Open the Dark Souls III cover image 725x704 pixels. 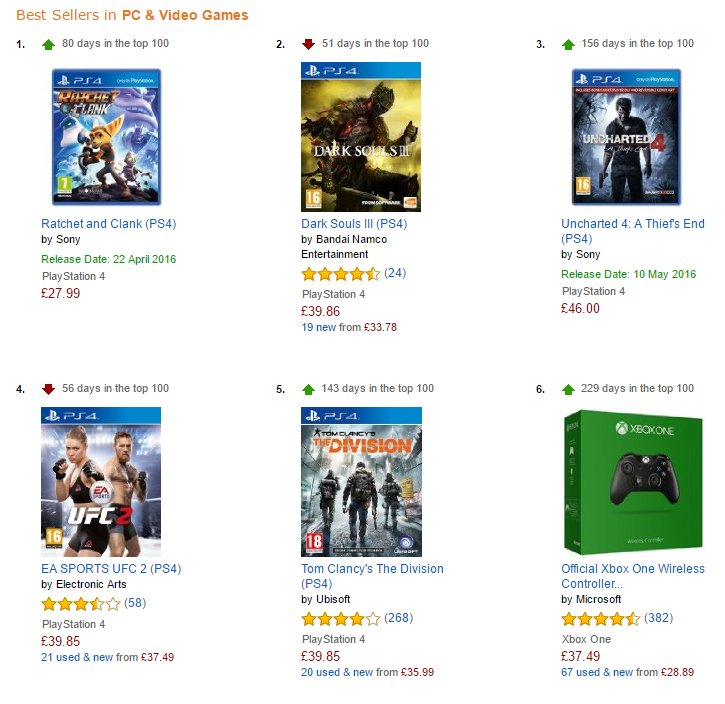coord(361,137)
